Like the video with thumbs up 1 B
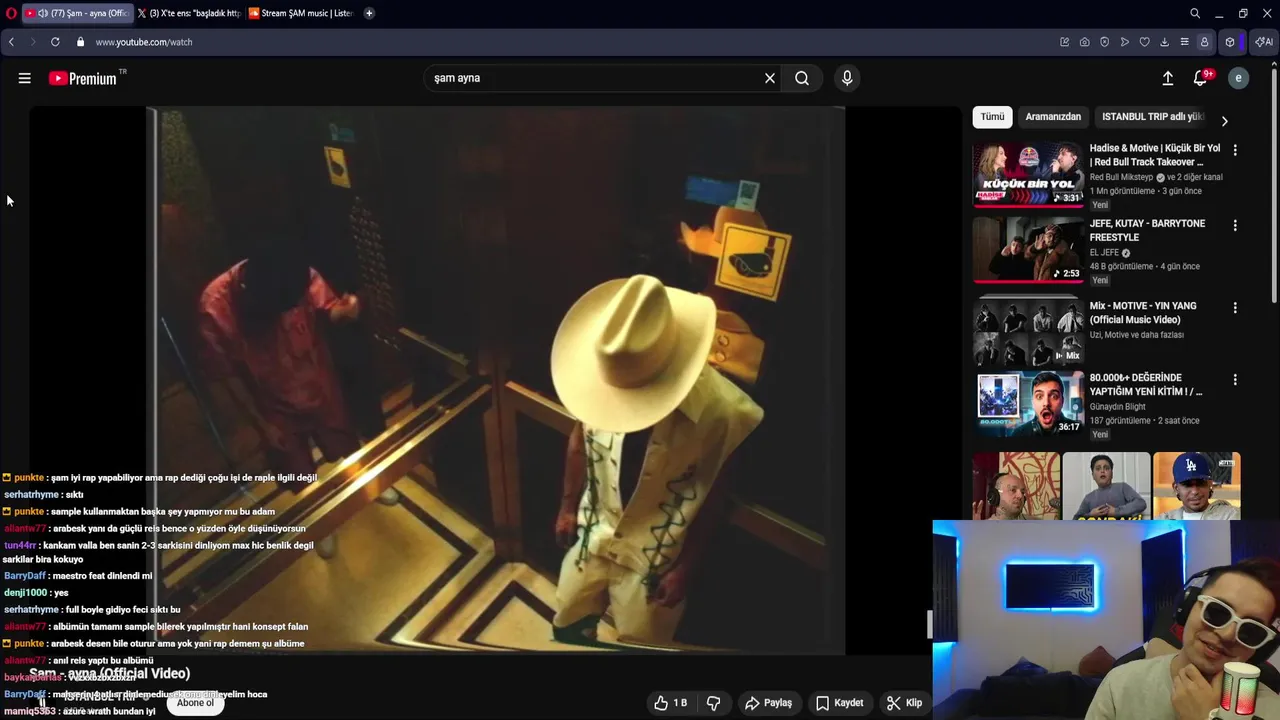The height and width of the screenshot is (720, 1280). pos(670,703)
